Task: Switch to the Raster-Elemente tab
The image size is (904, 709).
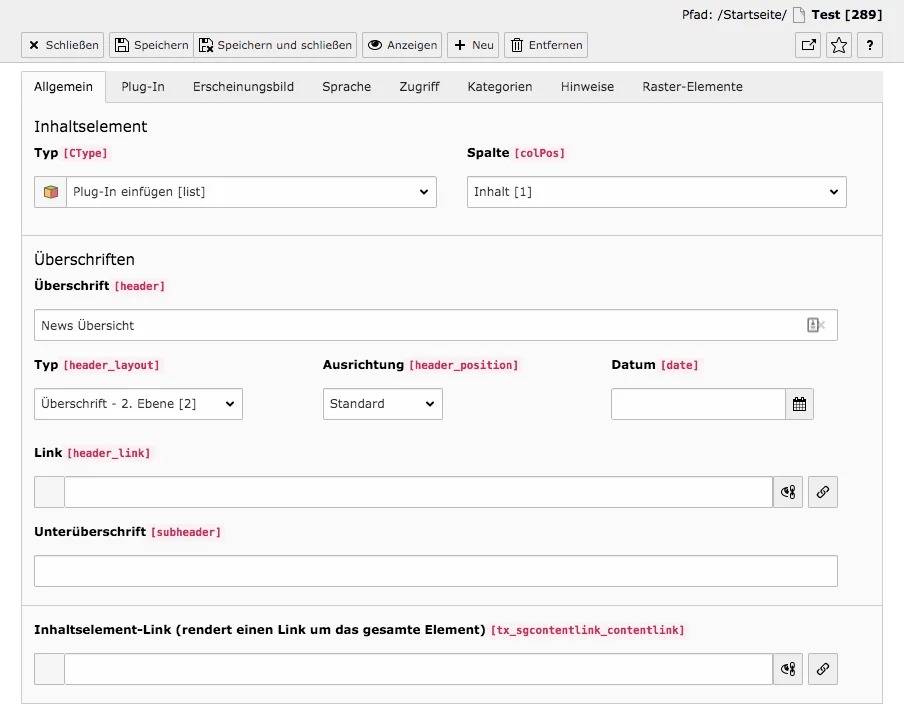Action: (x=692, y=87)
